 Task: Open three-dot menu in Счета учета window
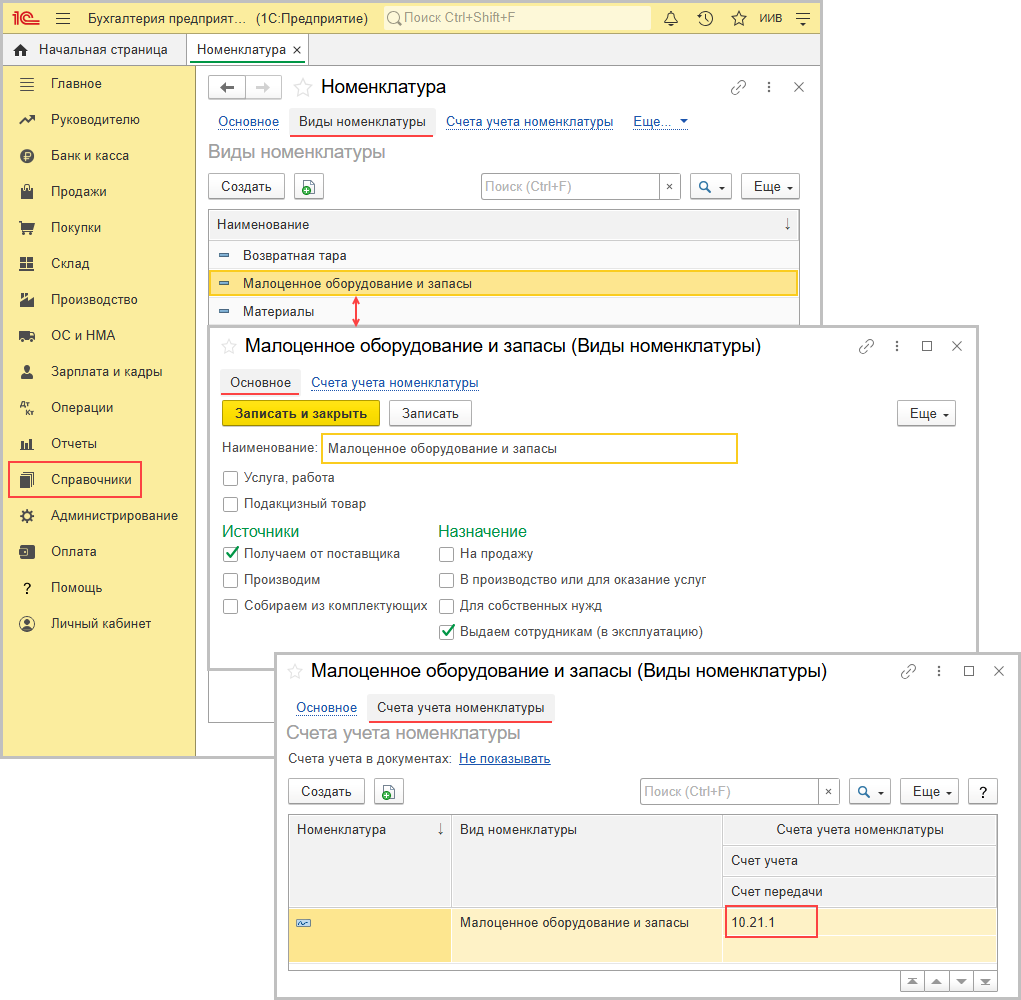[x=938, y=671]
